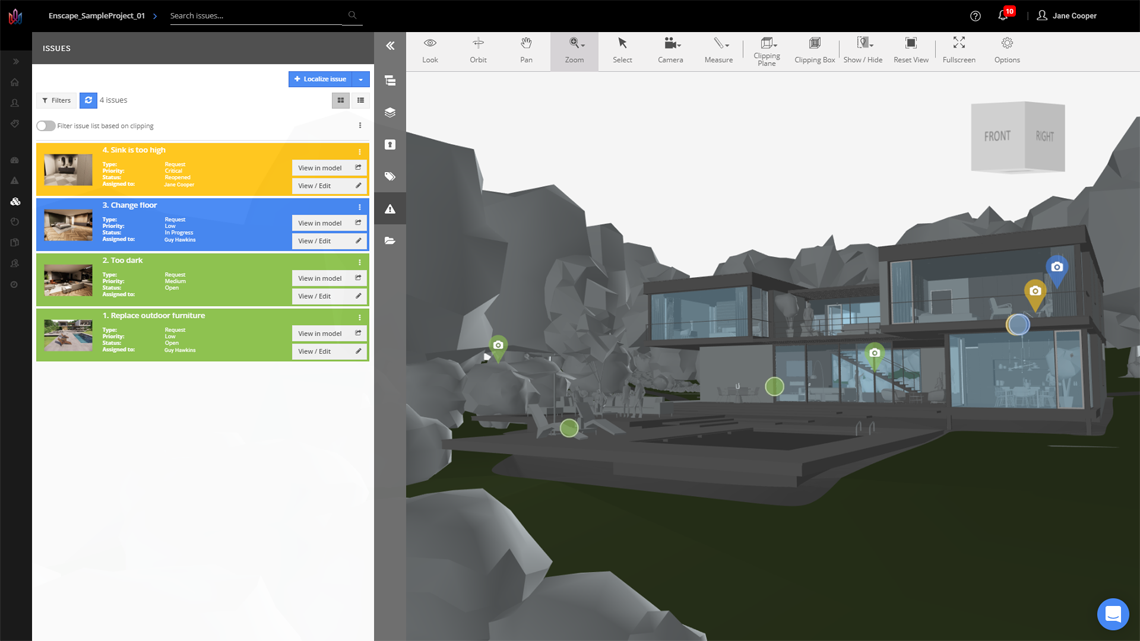Click the Localize issue button
The image size is (1140, 641).
pos(321,79)
